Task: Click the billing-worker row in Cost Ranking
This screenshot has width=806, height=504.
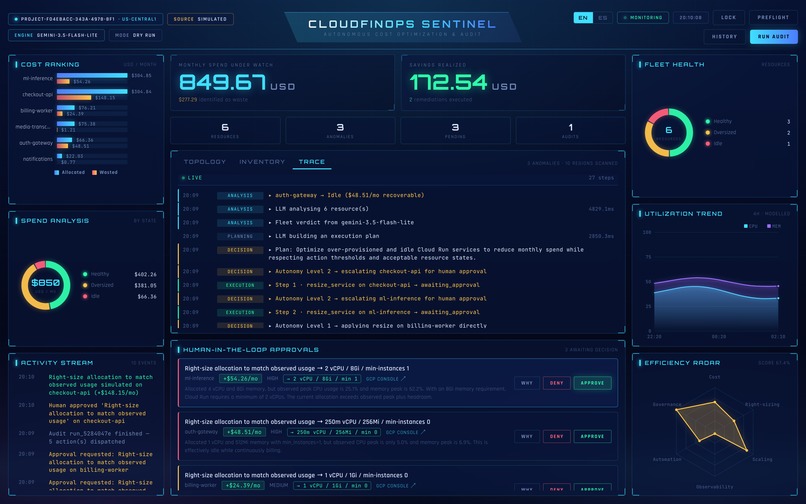Action: tap(85, 111)
